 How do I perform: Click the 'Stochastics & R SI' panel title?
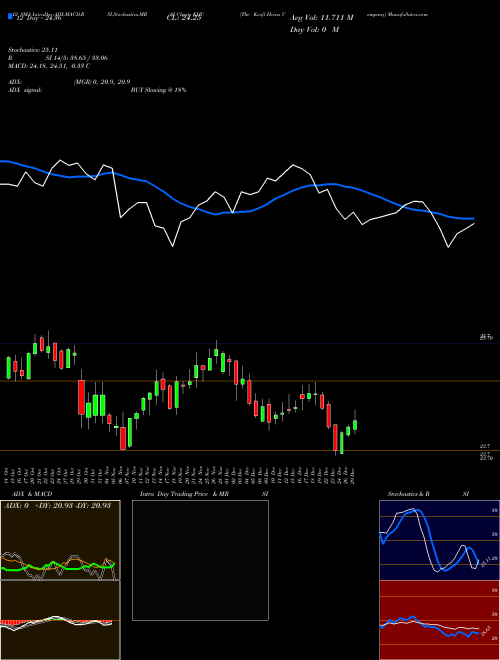pos(428,494)
